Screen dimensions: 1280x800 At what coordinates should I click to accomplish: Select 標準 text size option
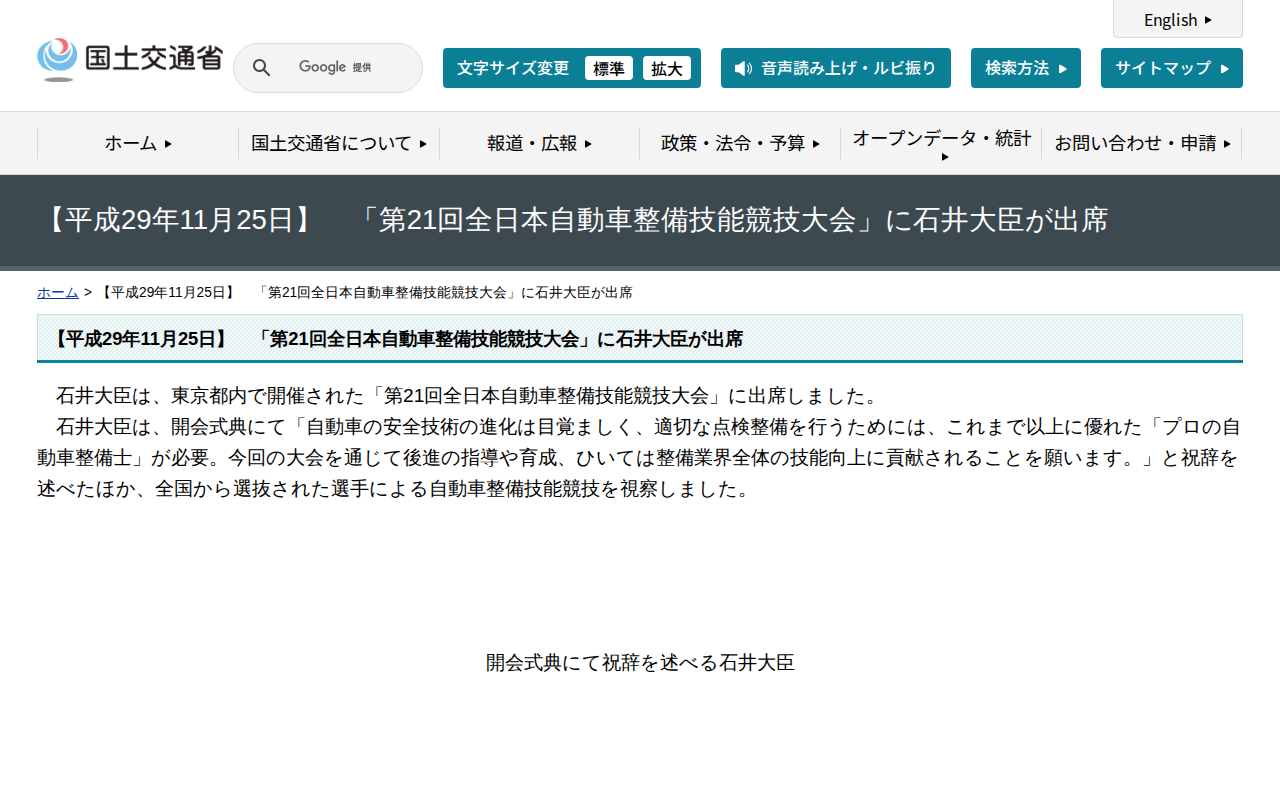[x=608, y=68]
